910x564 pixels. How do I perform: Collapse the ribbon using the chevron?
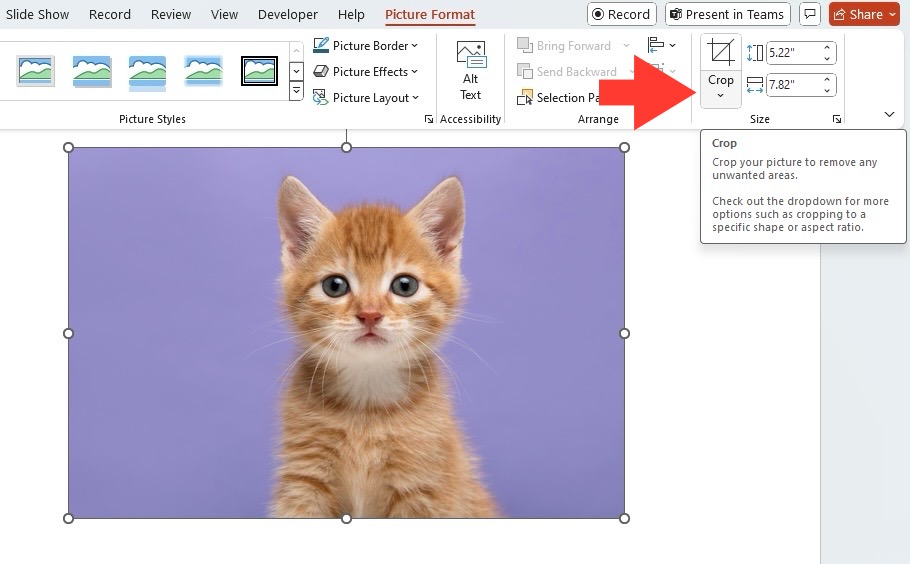tap(889, 114)
